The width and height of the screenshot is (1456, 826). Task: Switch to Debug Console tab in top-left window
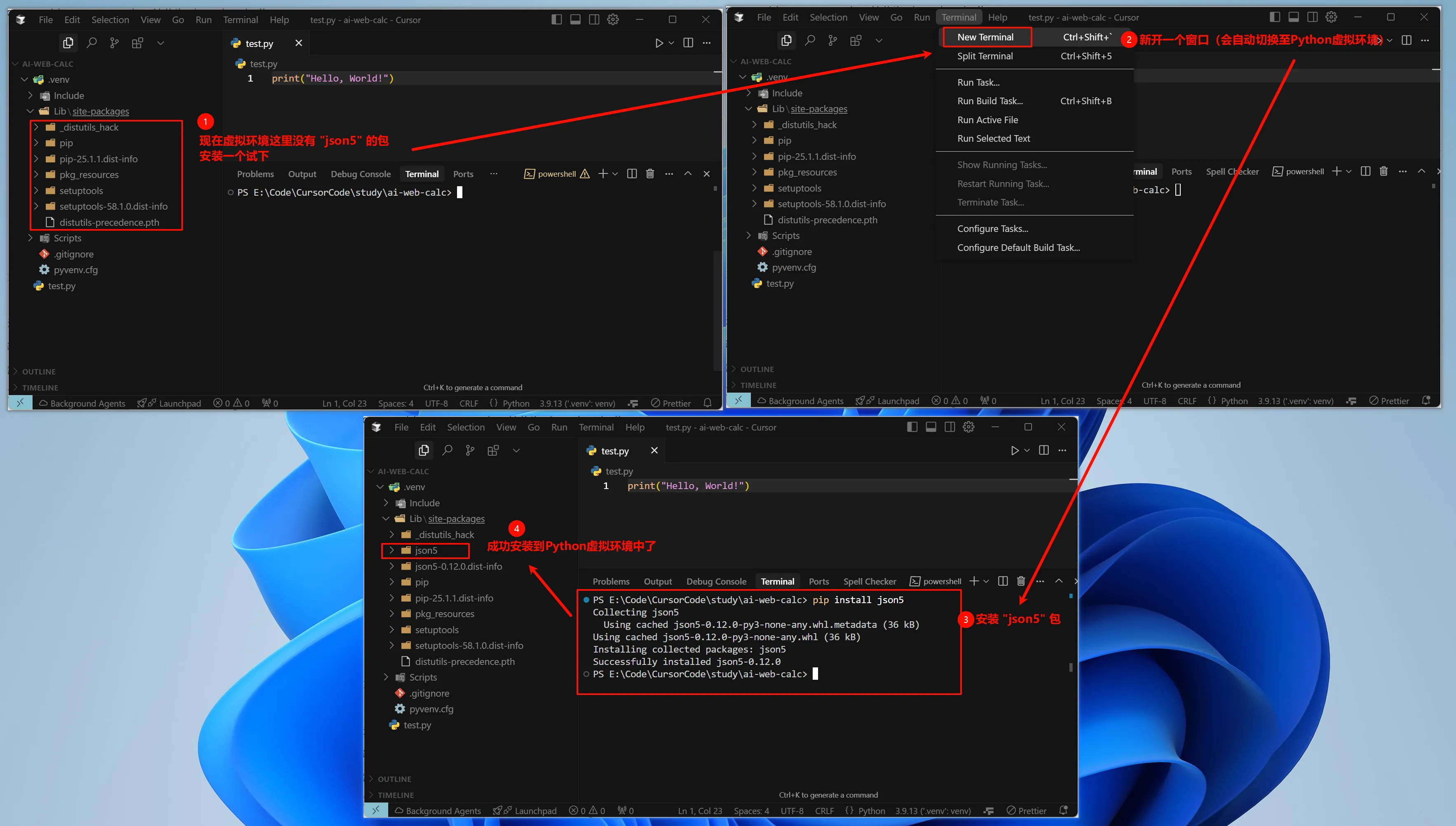360,173
